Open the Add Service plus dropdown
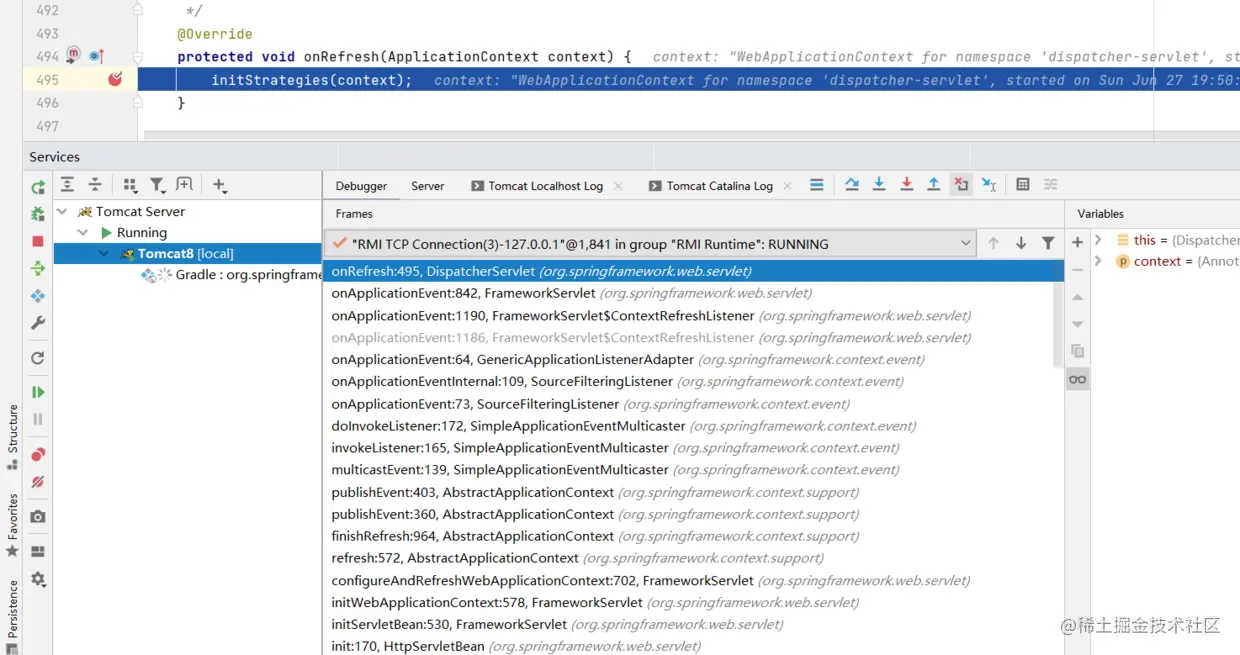The height and width of the screenshot is (655, 1240). tap(220, 185)
